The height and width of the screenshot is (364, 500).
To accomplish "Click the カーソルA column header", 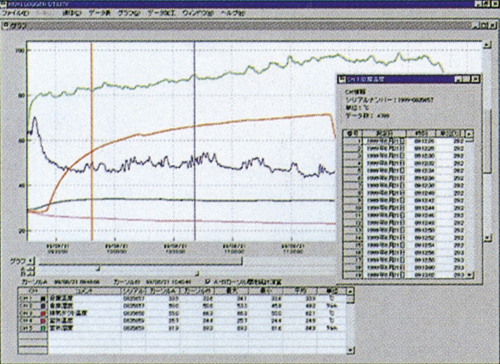I will (163, 291).
